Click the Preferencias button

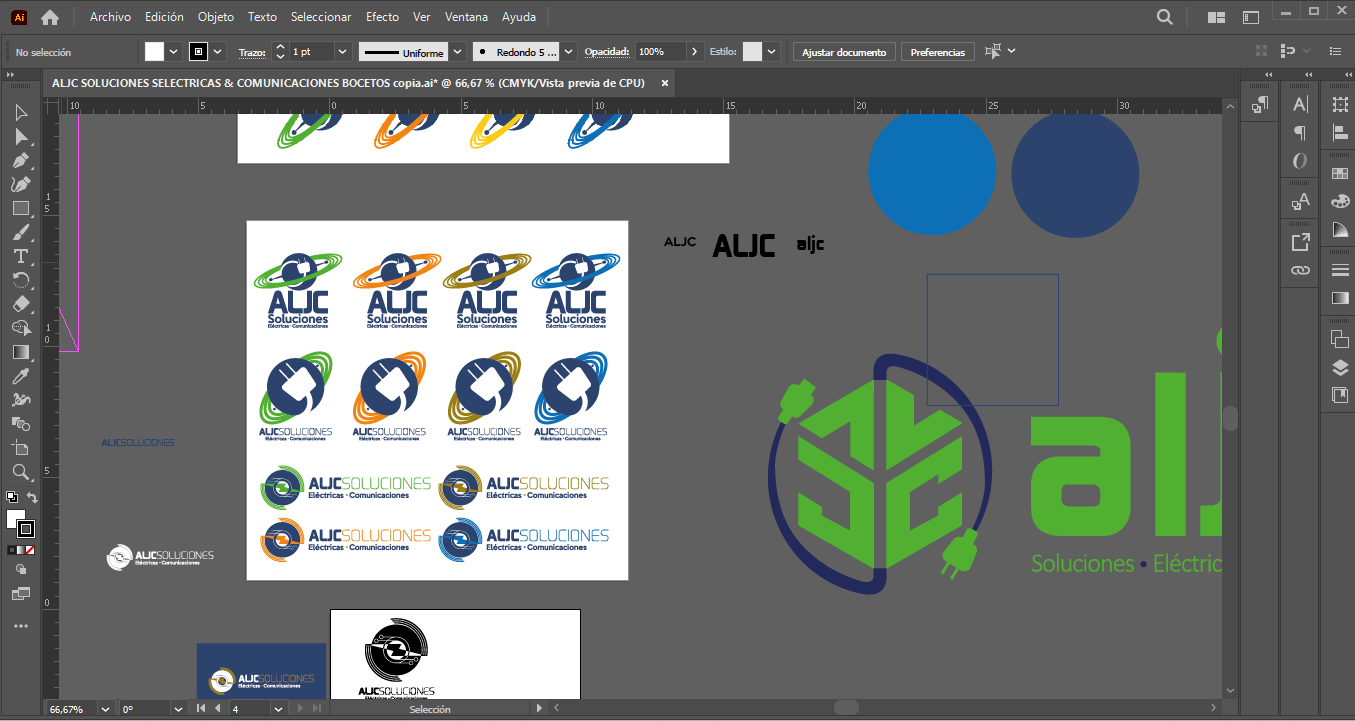point(938,52)
